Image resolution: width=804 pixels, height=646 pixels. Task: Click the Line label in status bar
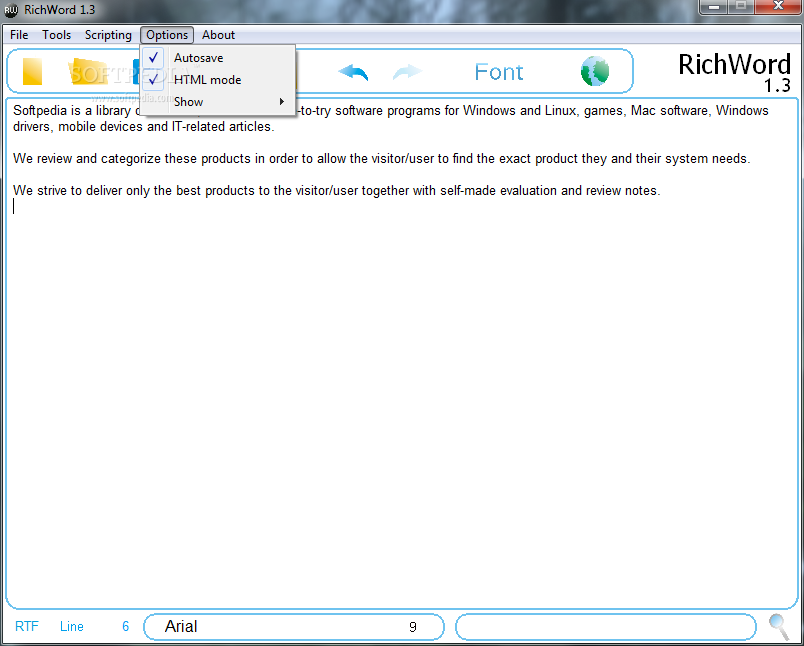[72, 626]
